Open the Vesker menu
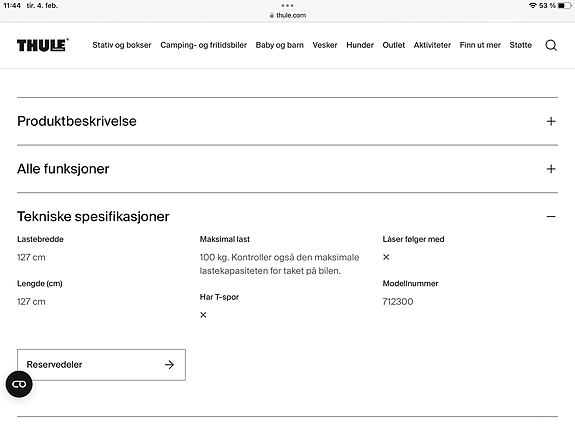Image resolution: width=575 pixels, height=431 pixels. coord(325,45)
